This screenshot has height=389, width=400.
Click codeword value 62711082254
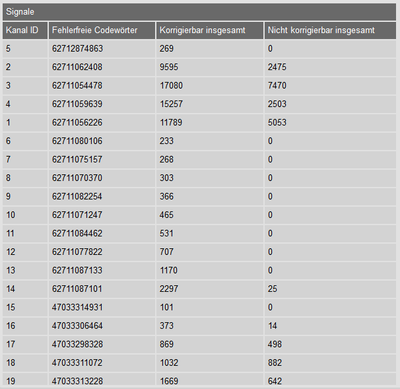77,197
